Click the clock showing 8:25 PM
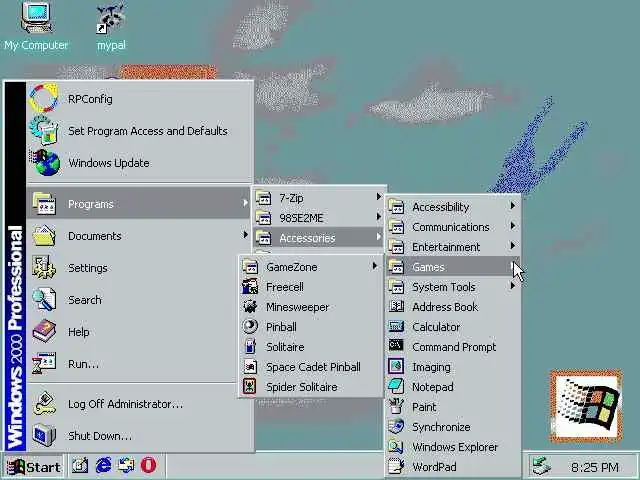Viewport: 640px width, 480px height. [x=595, y=467]
